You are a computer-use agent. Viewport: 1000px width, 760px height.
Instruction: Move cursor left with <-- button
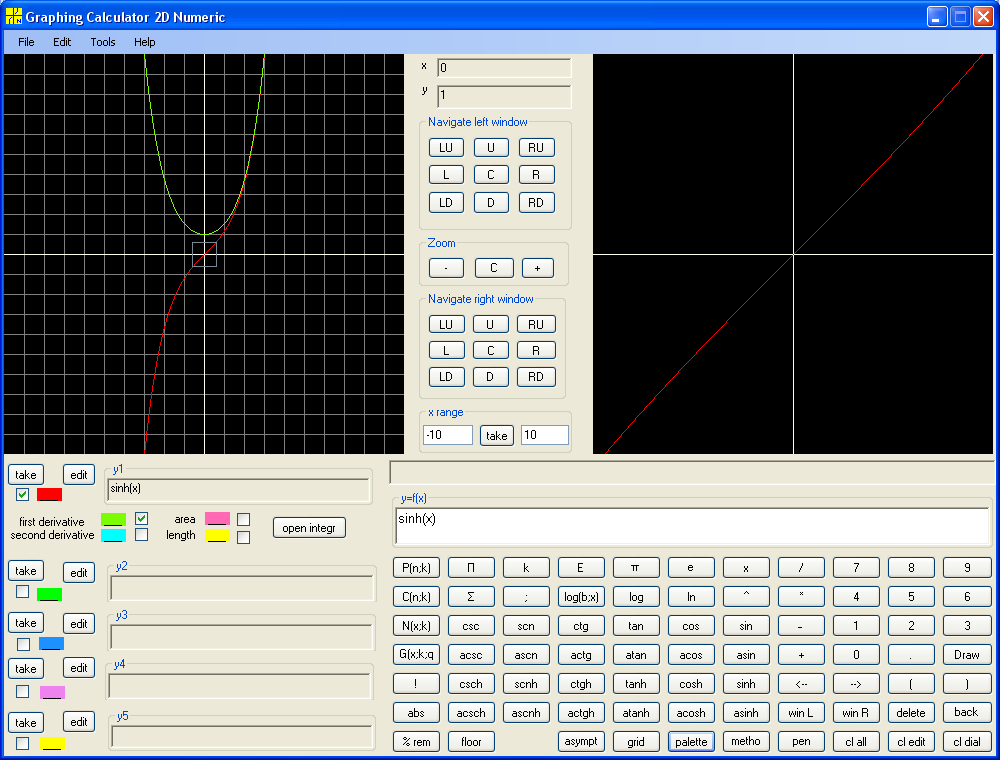[x=801, y=684]
